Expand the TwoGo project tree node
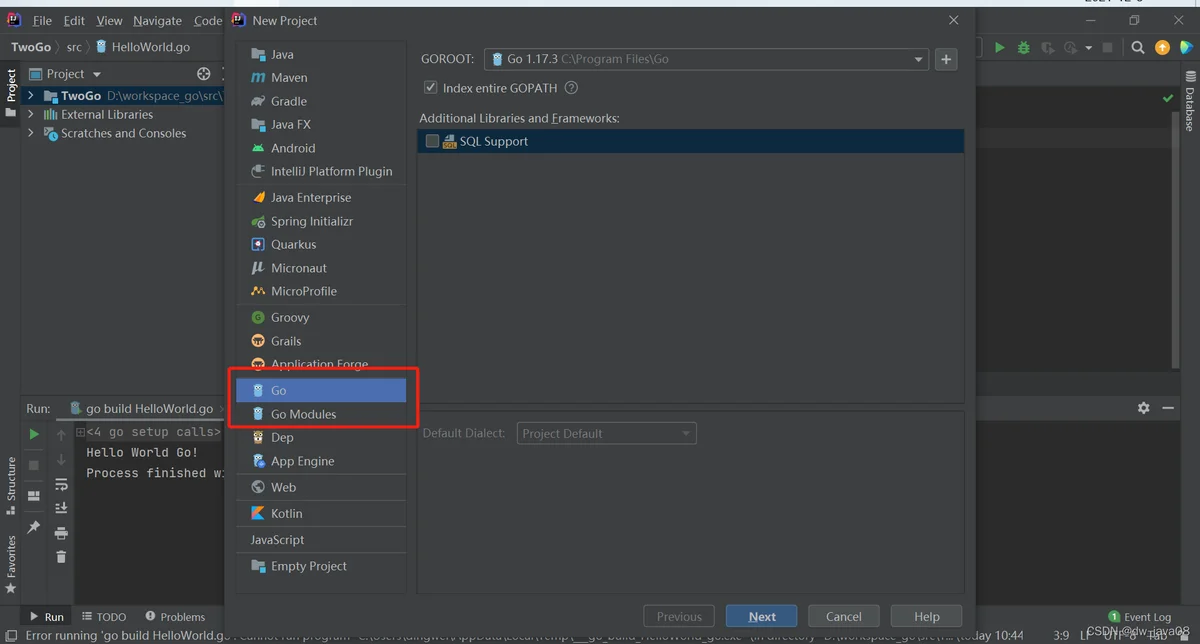Screen dimensions: 1200x644 point(31,96)
